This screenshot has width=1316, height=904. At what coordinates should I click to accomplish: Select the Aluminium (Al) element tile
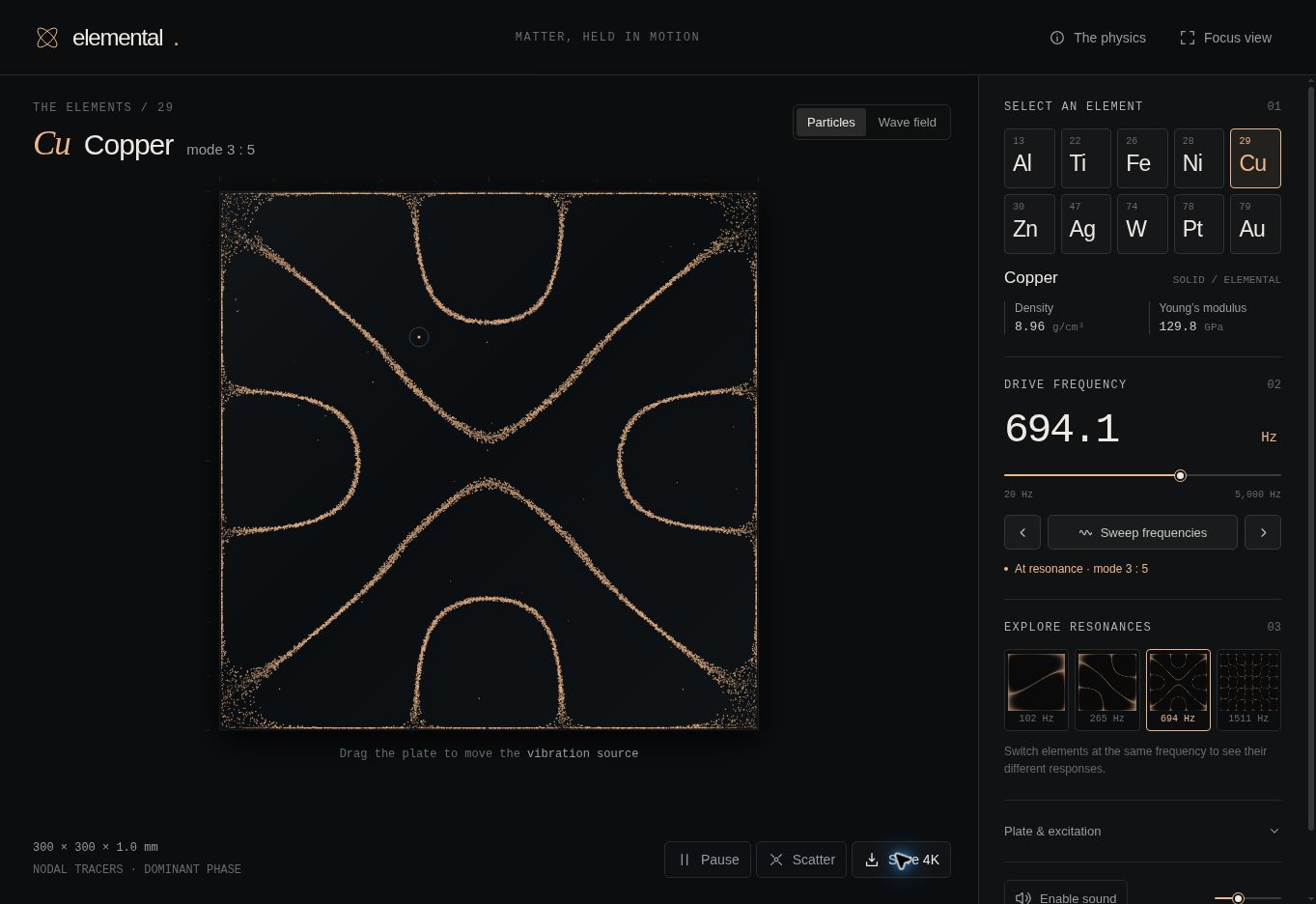click(1029, 158)
